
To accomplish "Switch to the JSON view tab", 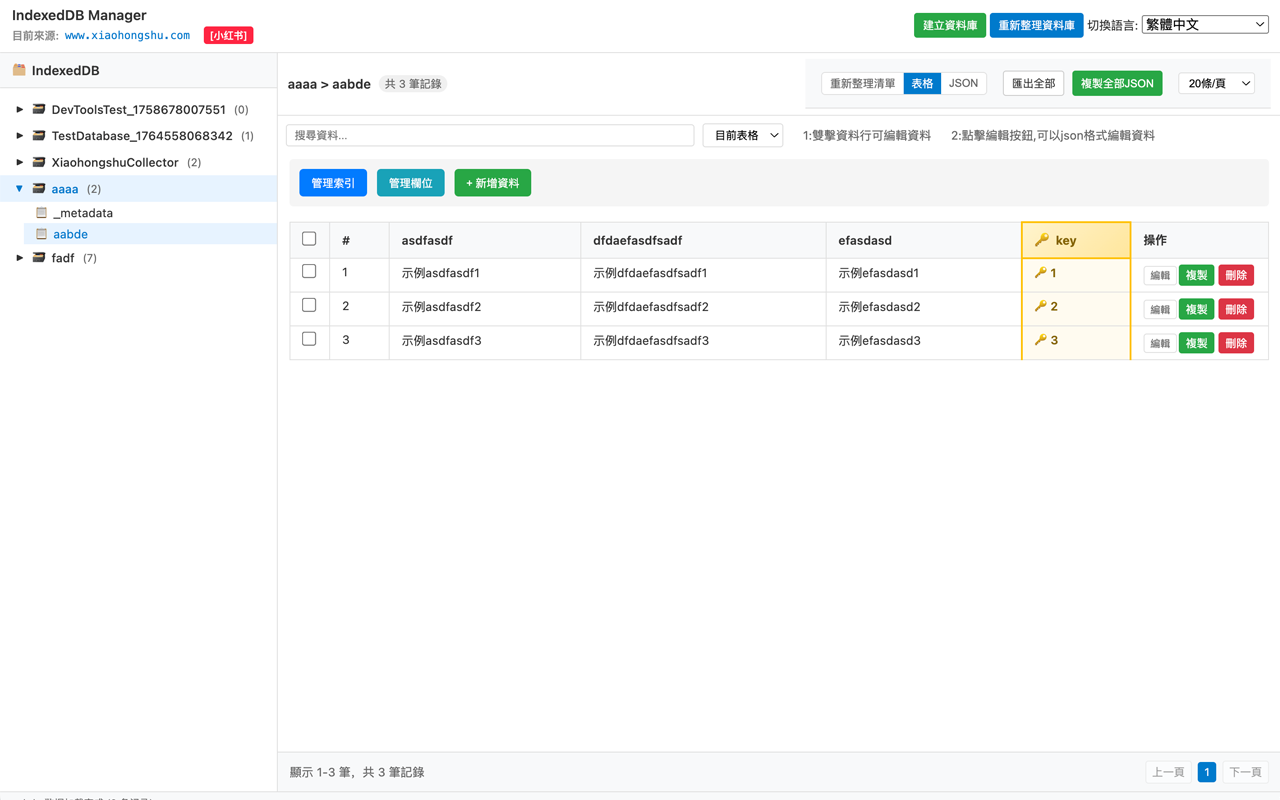I will 963,84.
